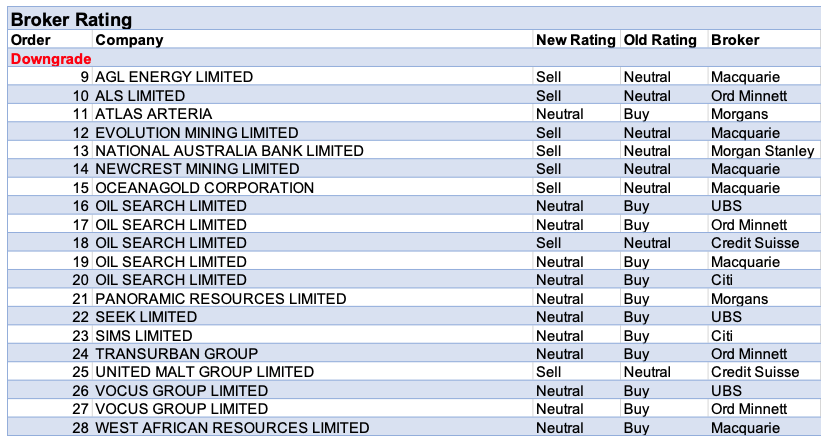Click the New Rating column header
Screen dimensions: 827x443
click(x=575, y=40)
